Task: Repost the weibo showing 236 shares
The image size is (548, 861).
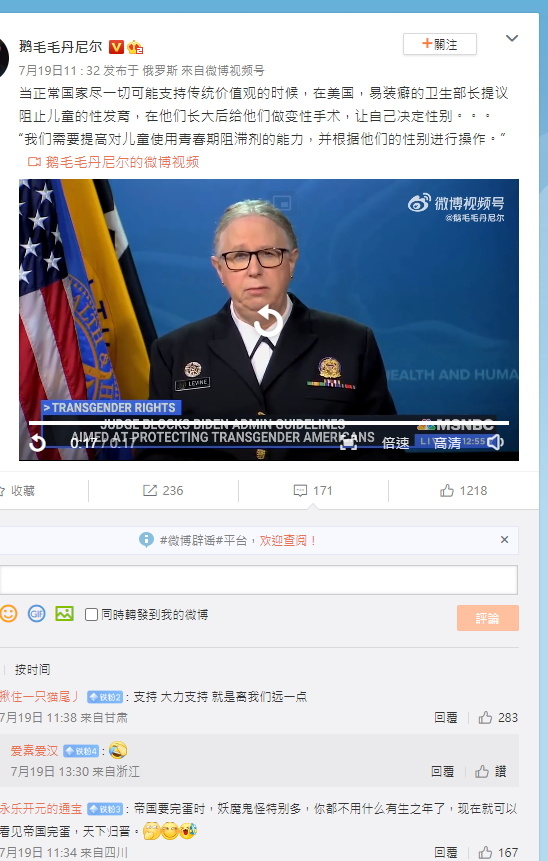Action: pyautogui.click(x=163, y=490)
